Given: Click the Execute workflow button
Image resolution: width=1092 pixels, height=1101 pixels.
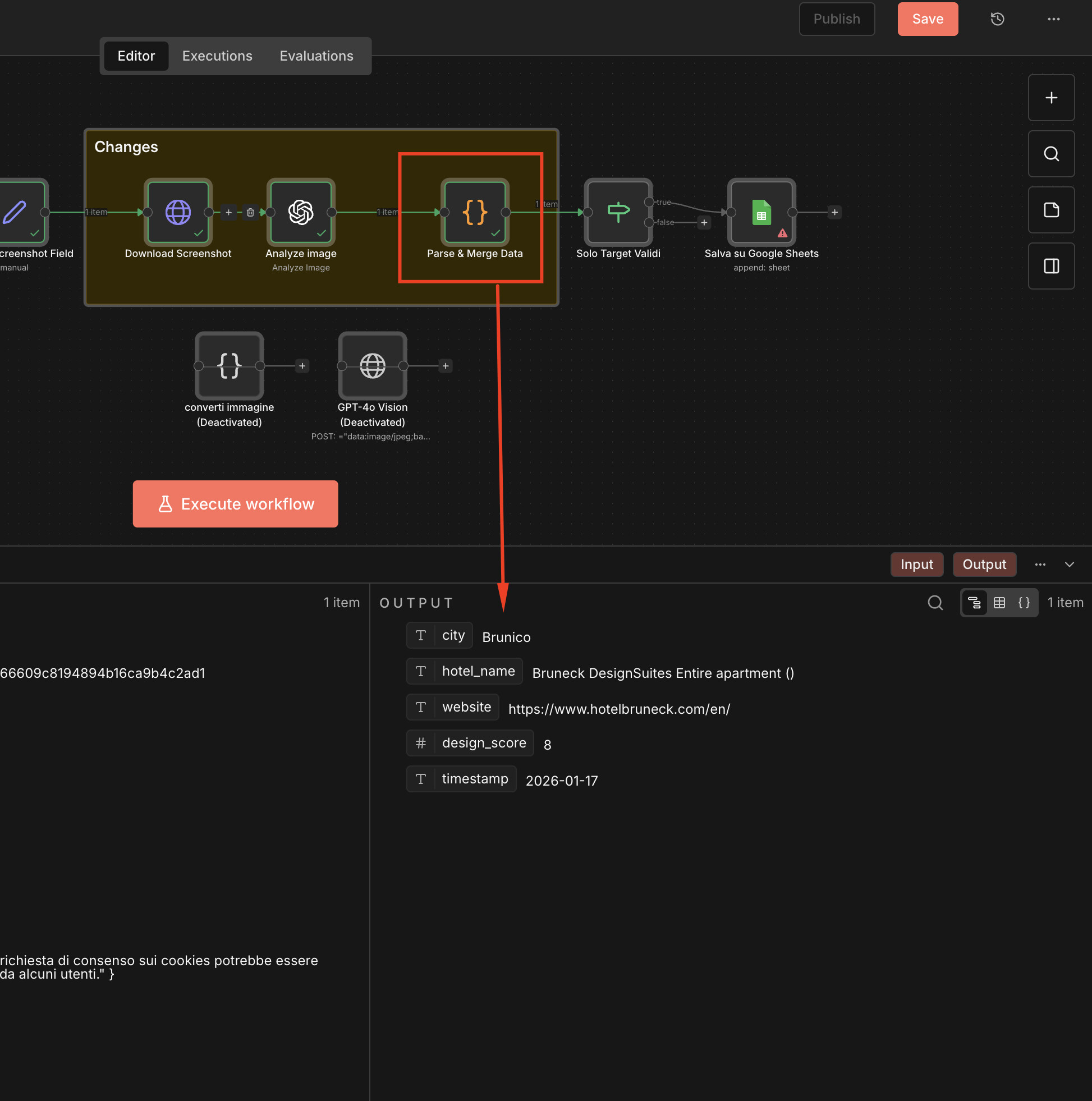Looking at the screenshot, I should point(235,504).
